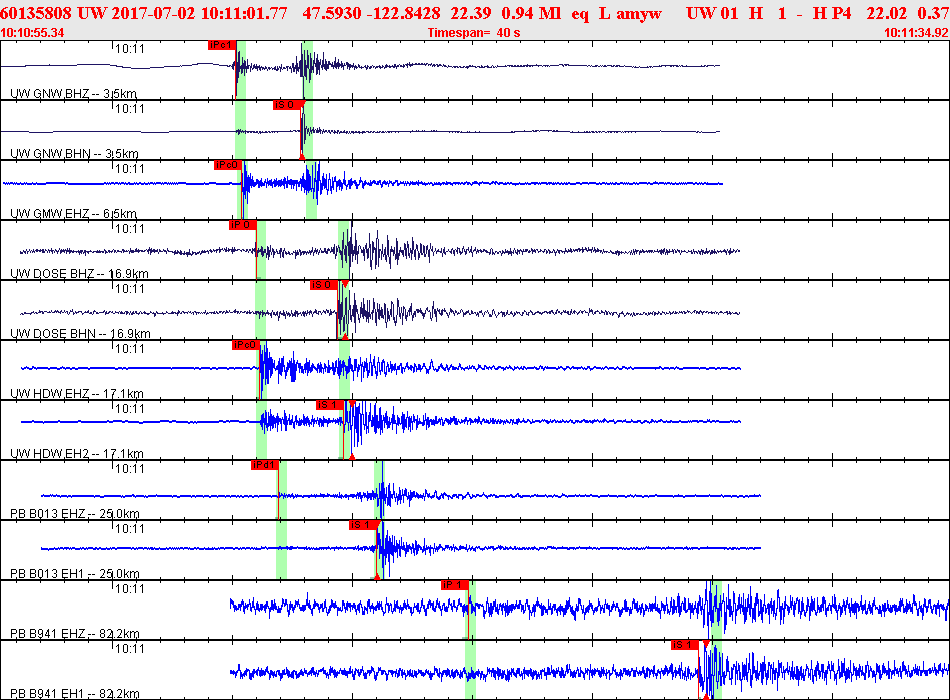Click the 'eq' event type in header

580,13
